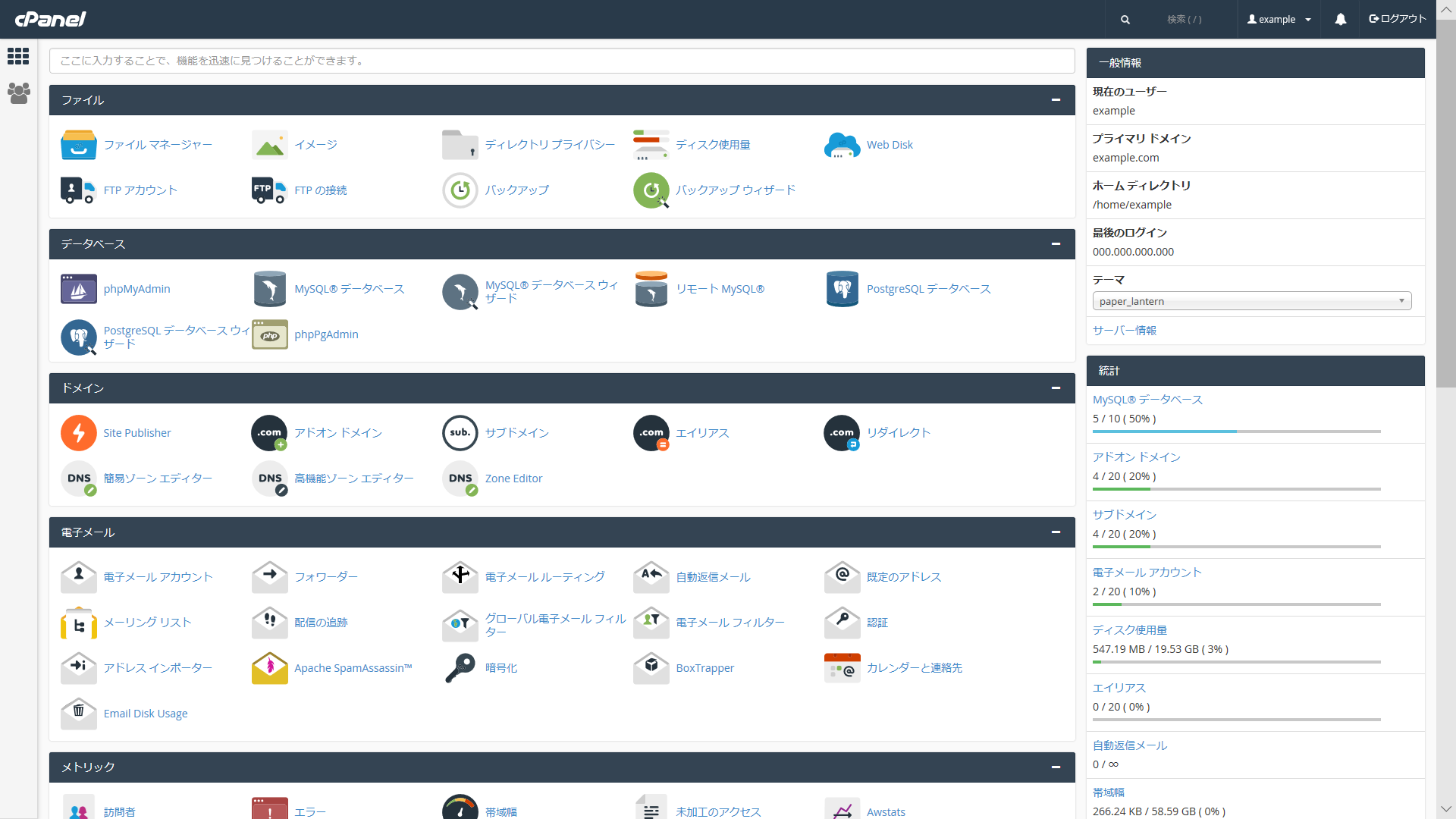Collapse the ドメイン section
1456x819 pixels.
pyautogui.click(x=1056, y=388)
